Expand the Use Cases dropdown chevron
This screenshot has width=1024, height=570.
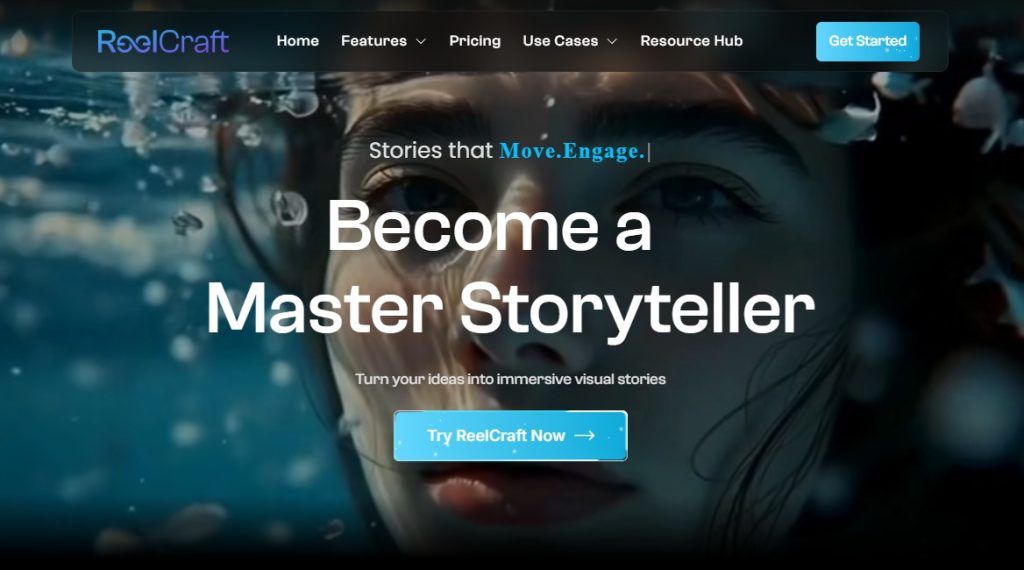pos(612,41)
